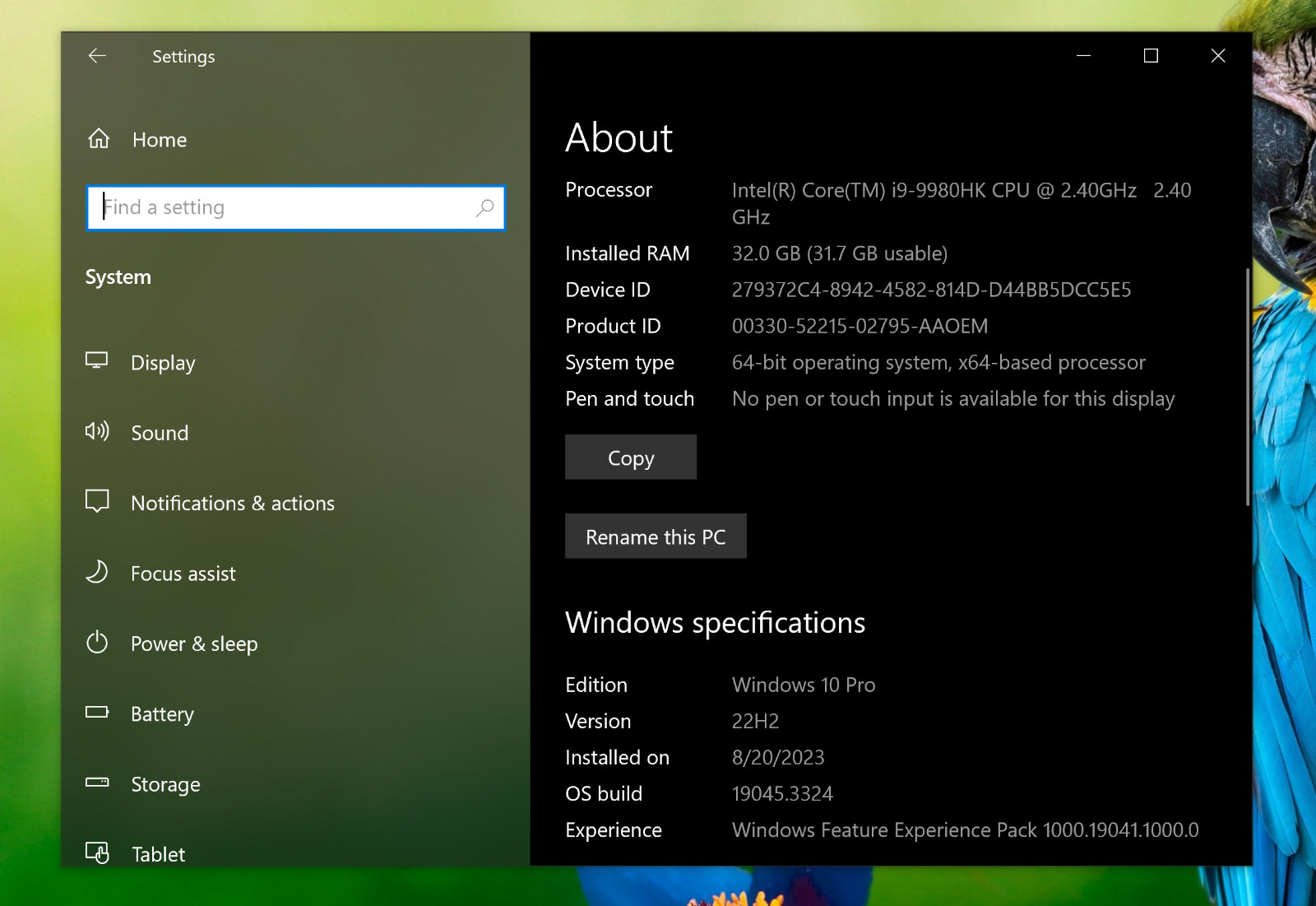Open the Display settings label
The width and height of the screenshot is (1316, 906).
coord(163,363)
